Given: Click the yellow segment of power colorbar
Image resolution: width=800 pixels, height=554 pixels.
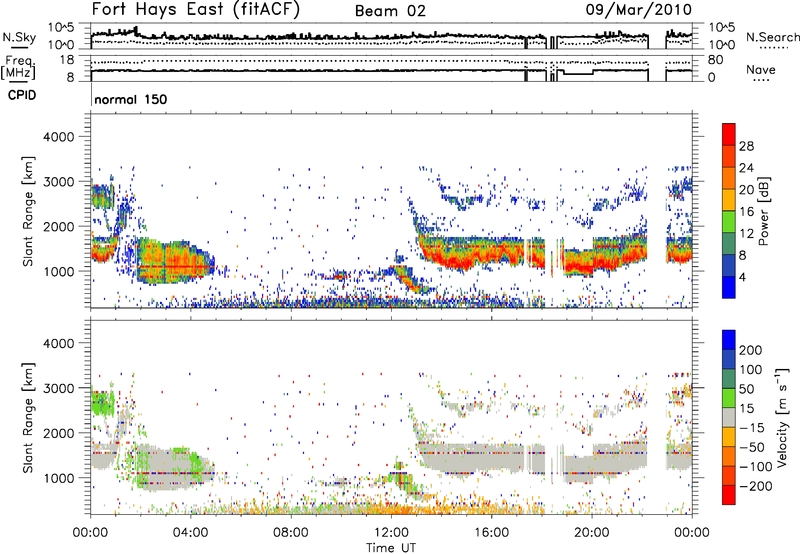Looking at the screenshot, I should point(729,200).
